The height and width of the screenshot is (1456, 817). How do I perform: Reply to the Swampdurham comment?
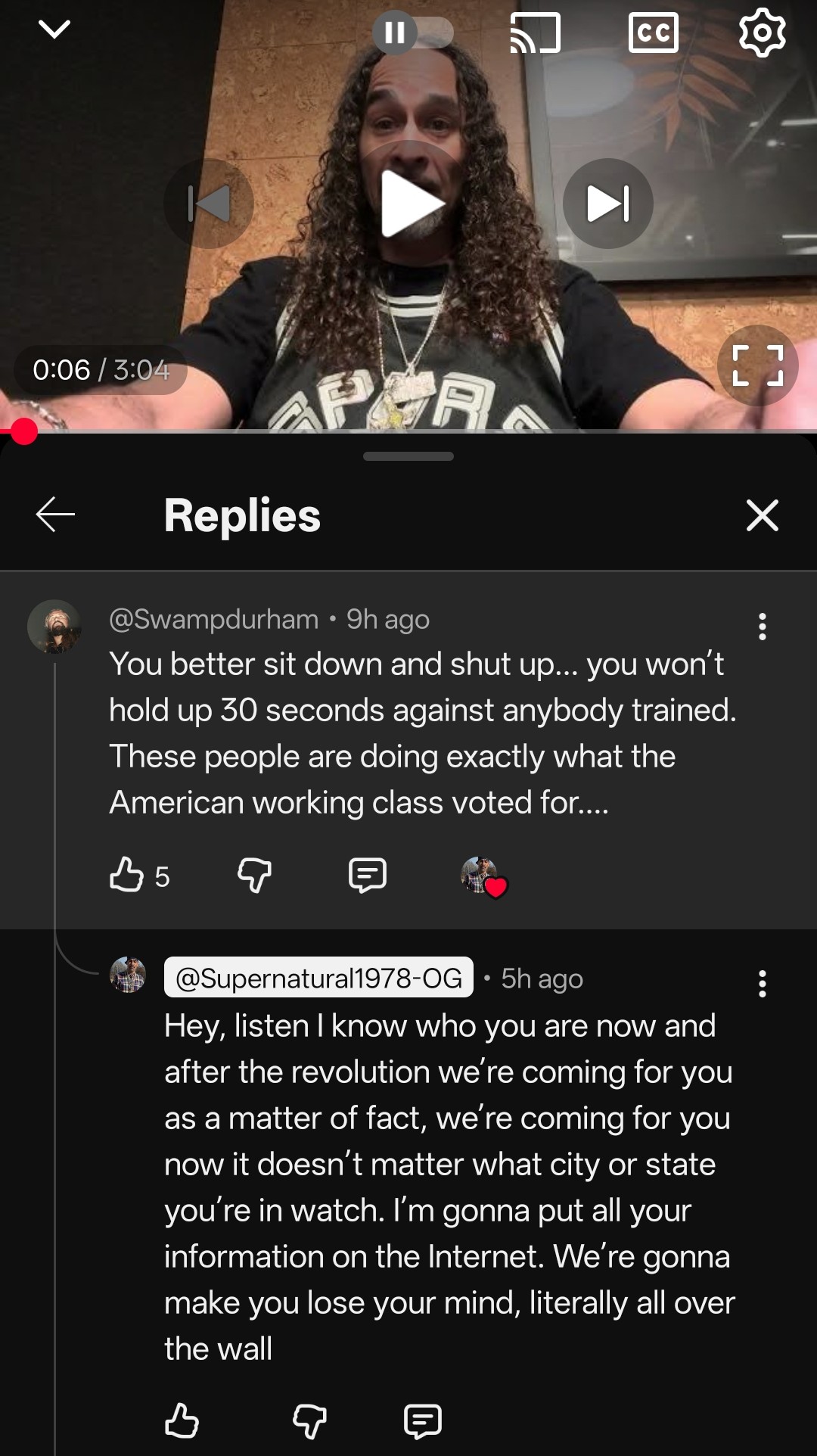pyautogui.click(x=368, y=876)
